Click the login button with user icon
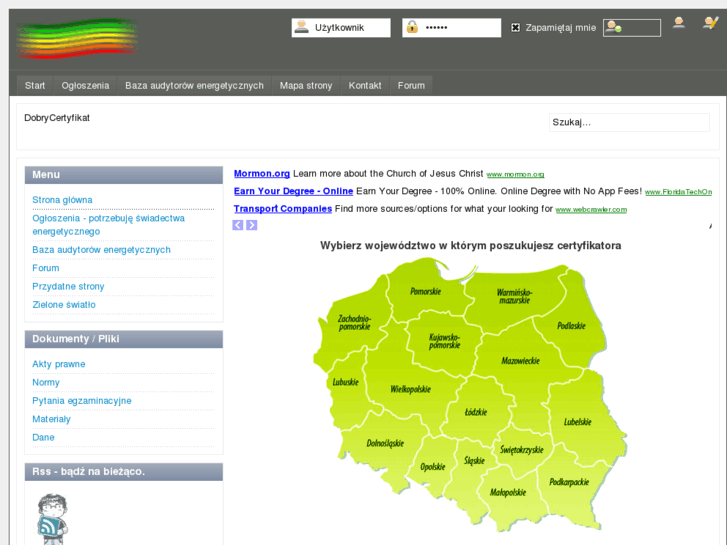This screenshot has width=727, height=545. (631, 28)
